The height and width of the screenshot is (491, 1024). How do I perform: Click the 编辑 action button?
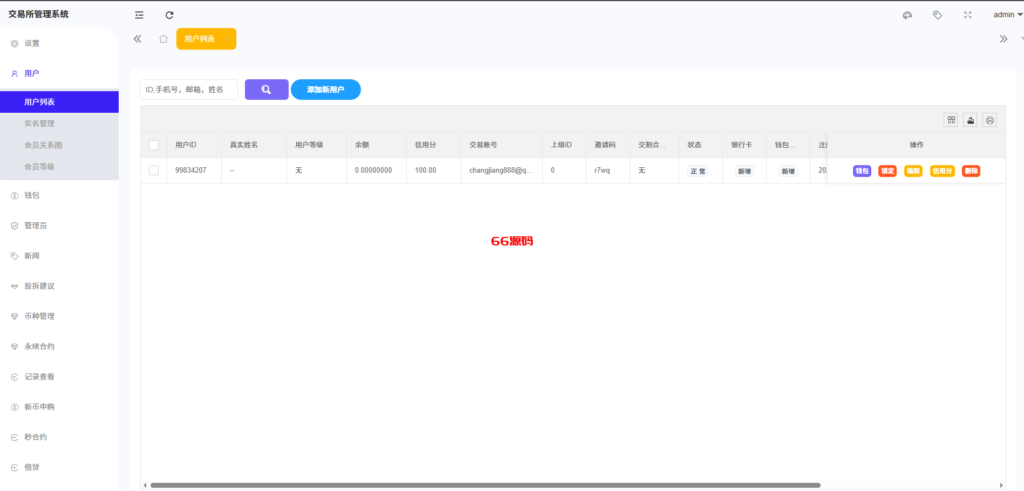pos(913,171)
